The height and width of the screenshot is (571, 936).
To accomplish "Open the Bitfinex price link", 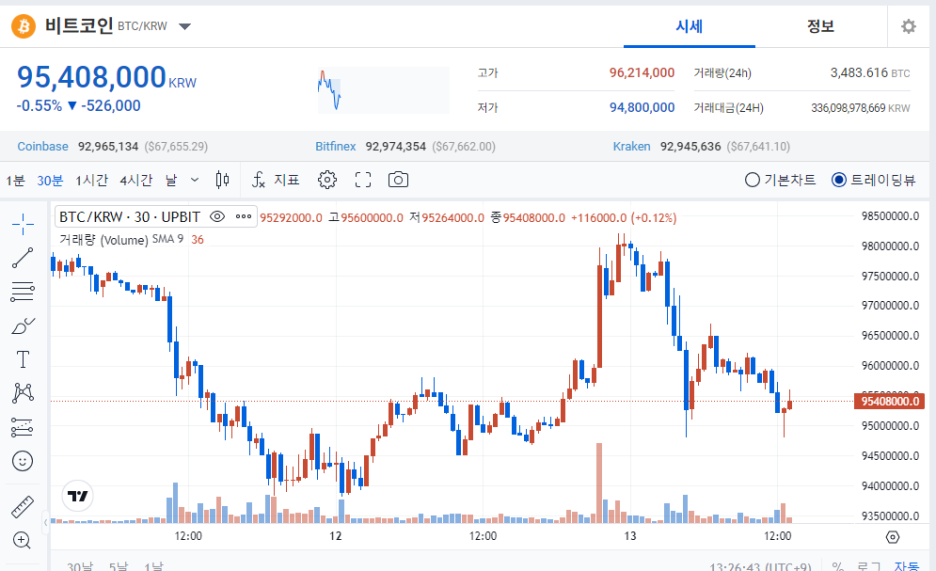I will (x=335, y=146).
